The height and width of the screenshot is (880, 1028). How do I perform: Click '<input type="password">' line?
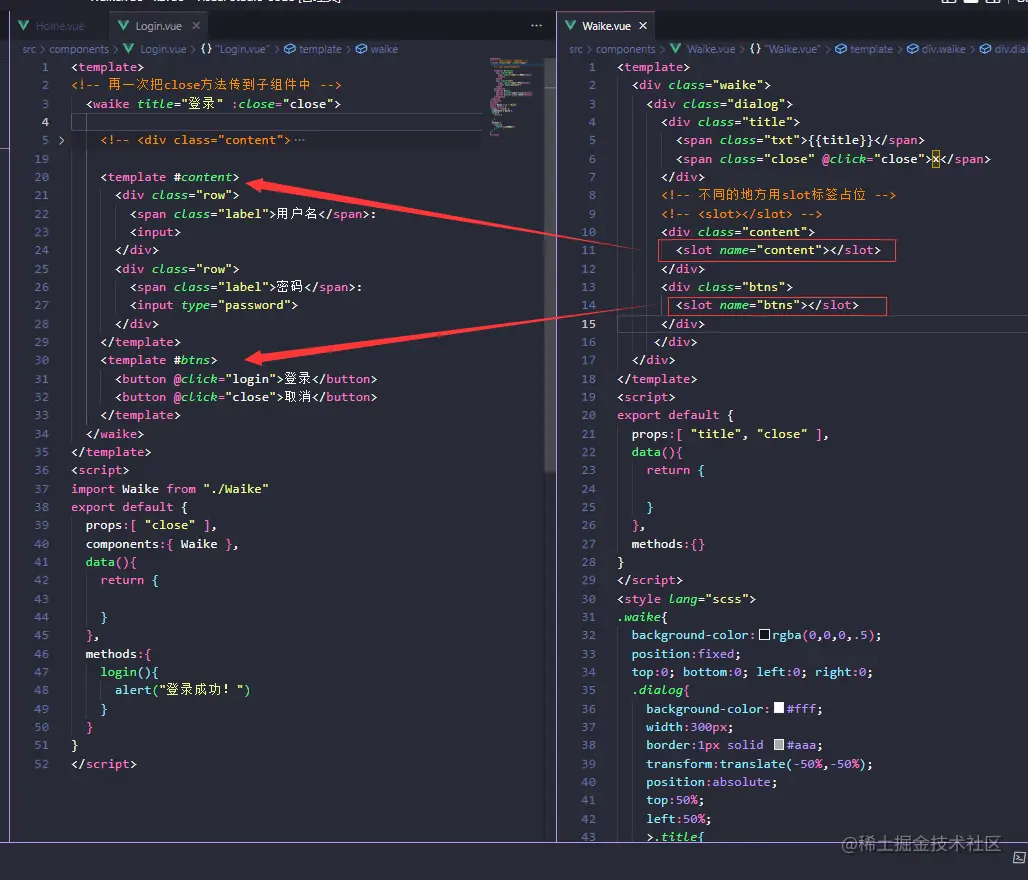(214, 305)
